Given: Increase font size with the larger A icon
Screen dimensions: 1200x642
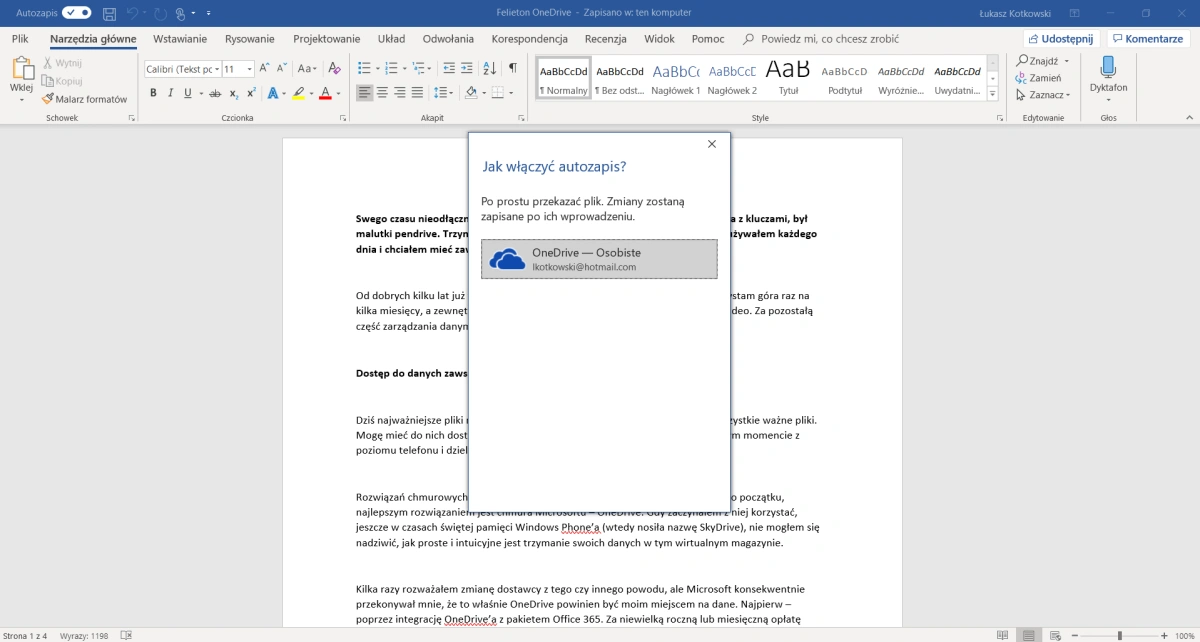Looking at the screenshot, I should pos(265,69).
